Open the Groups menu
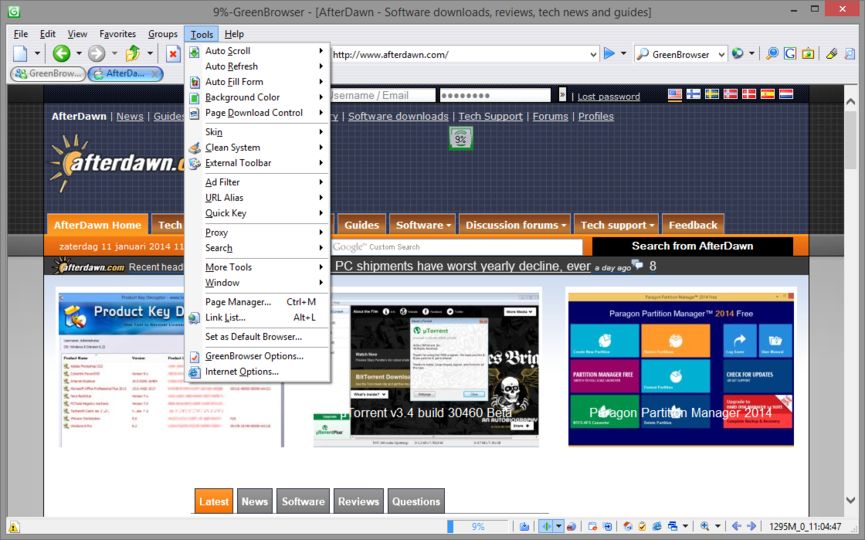This screenshot has height=540, width=865. click(163, 34)
